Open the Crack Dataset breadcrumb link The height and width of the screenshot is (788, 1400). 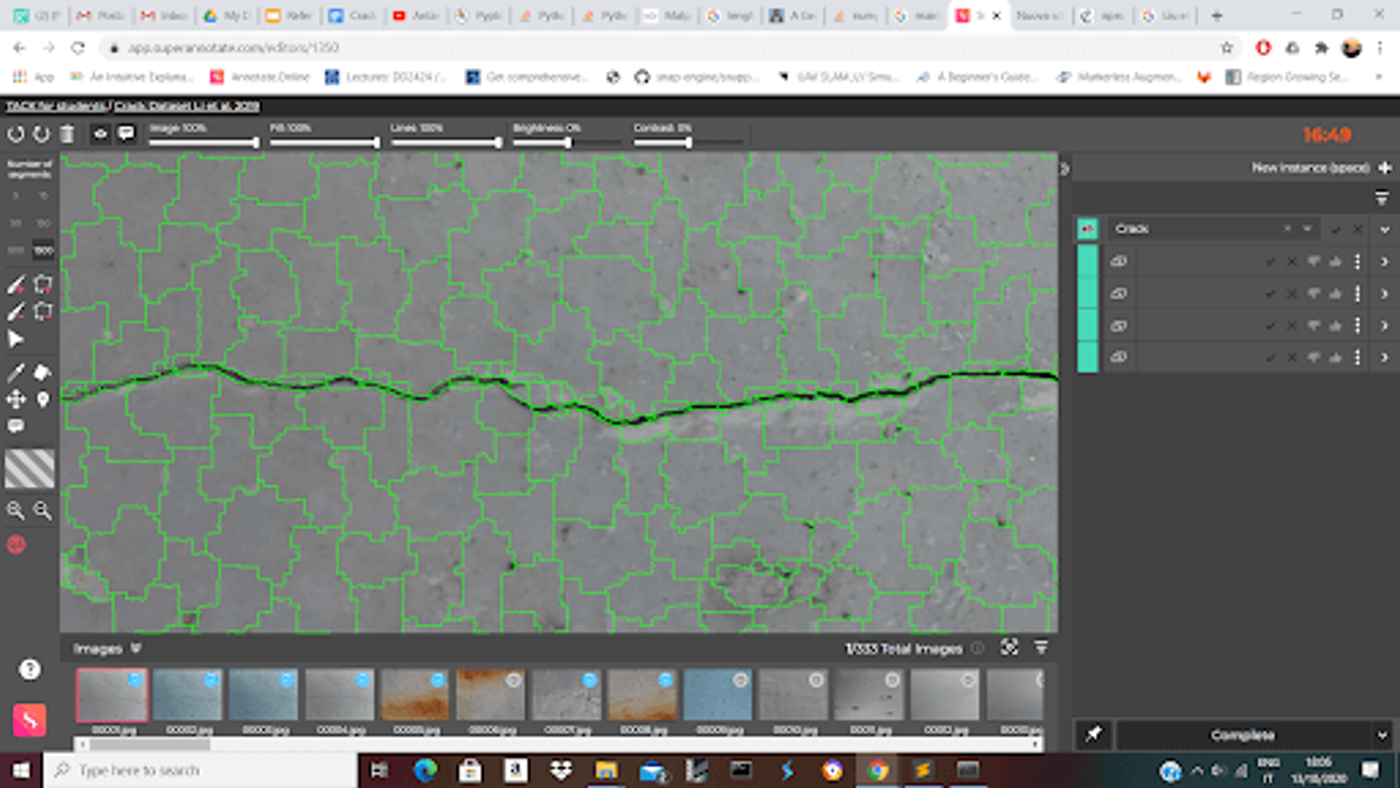click(187, 106)
